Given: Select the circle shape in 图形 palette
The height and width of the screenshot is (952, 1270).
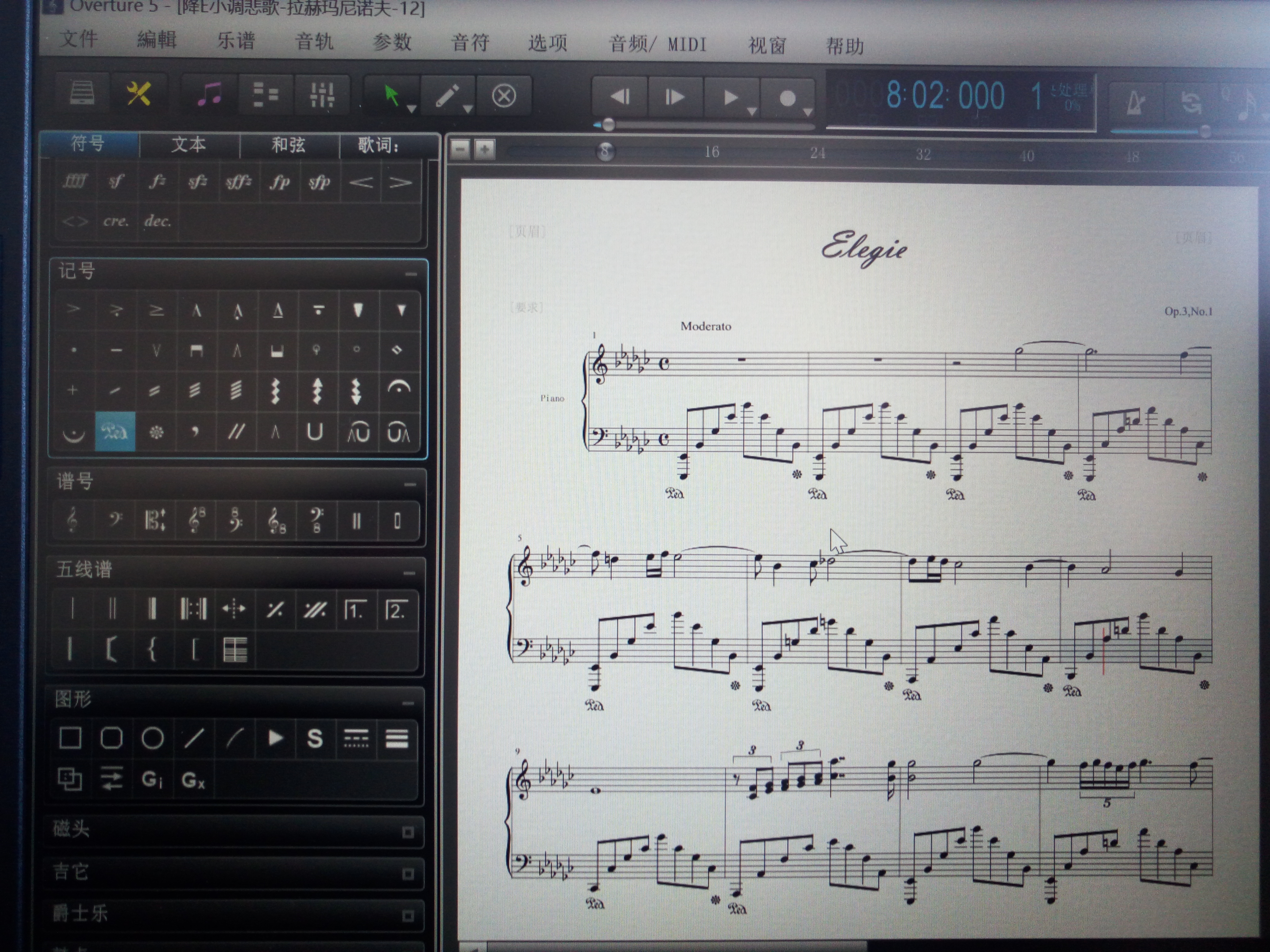Looking at the screenshot, I should (152, 738).
